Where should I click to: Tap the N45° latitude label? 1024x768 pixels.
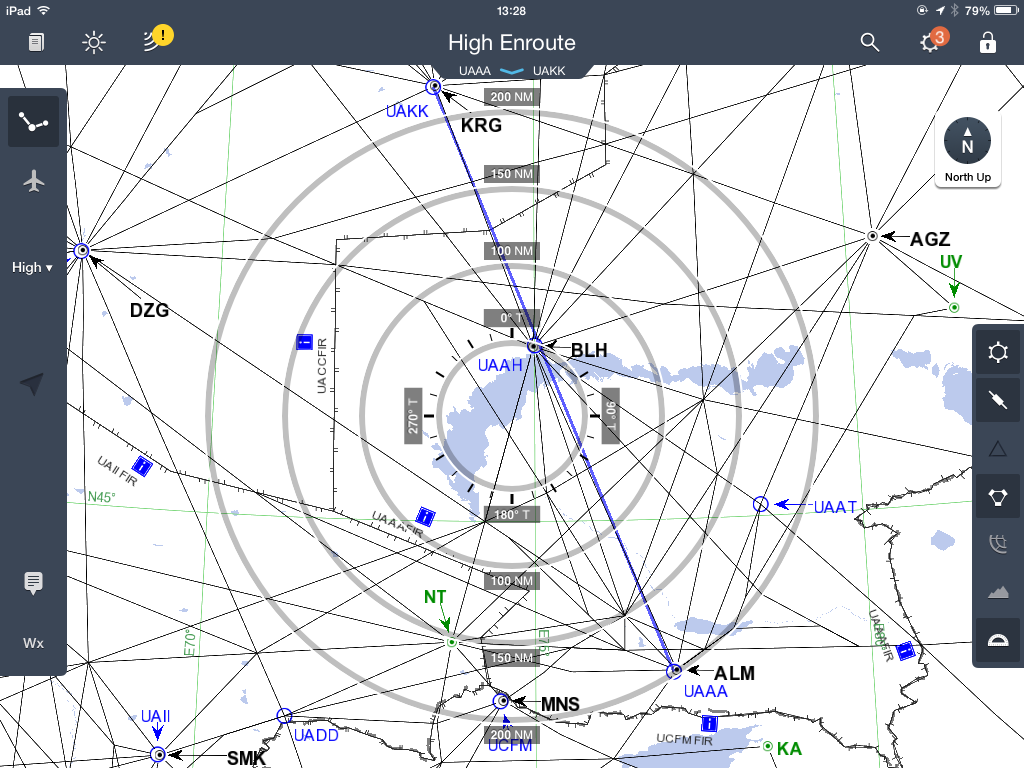point(101,497)
